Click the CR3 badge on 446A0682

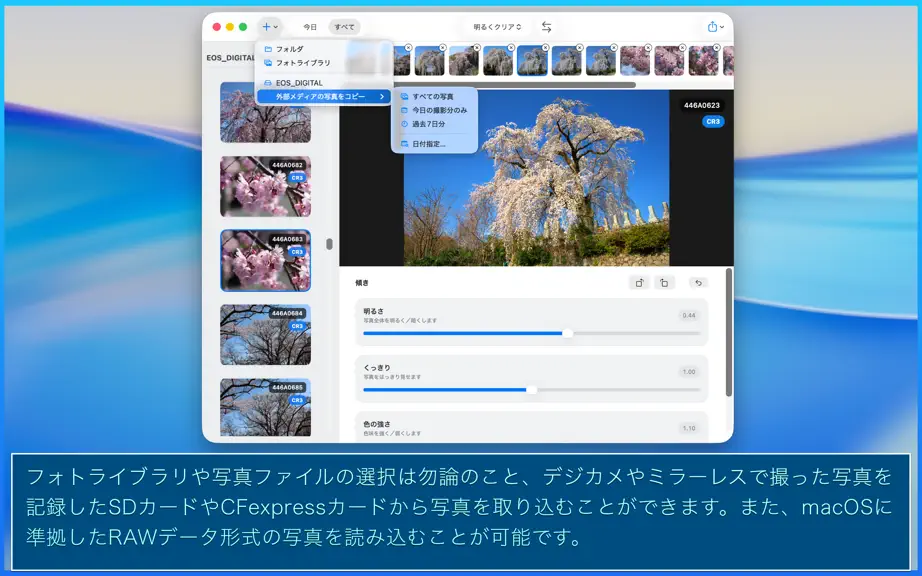click(x=297, y=178)
